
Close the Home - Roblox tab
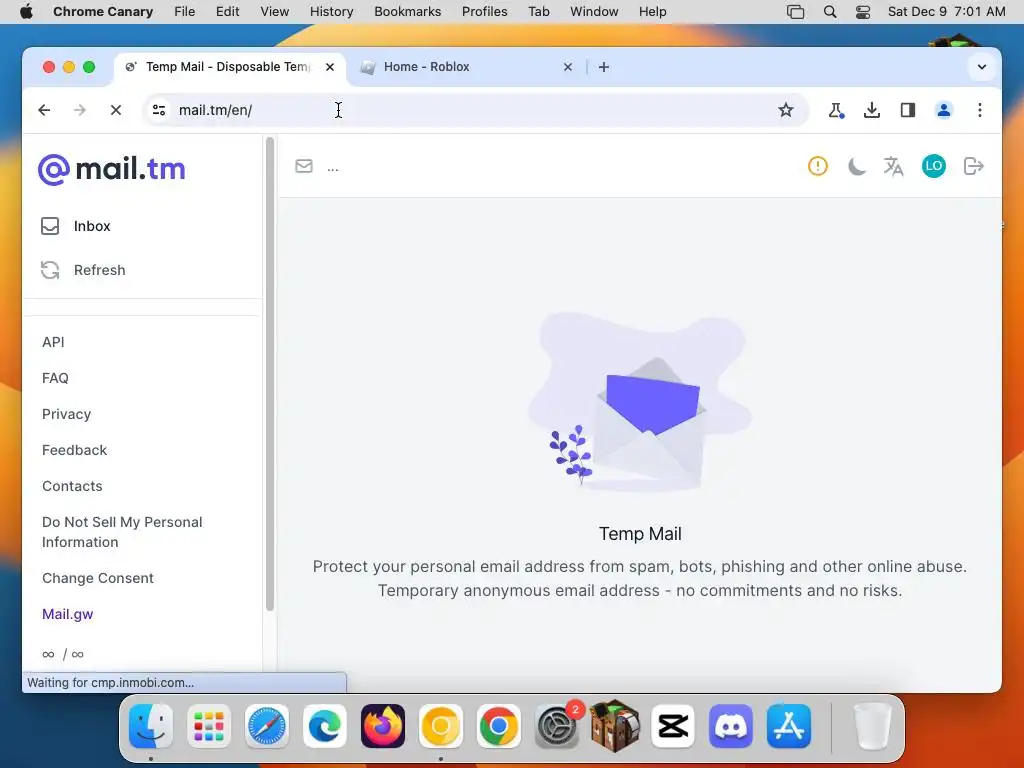568,67
